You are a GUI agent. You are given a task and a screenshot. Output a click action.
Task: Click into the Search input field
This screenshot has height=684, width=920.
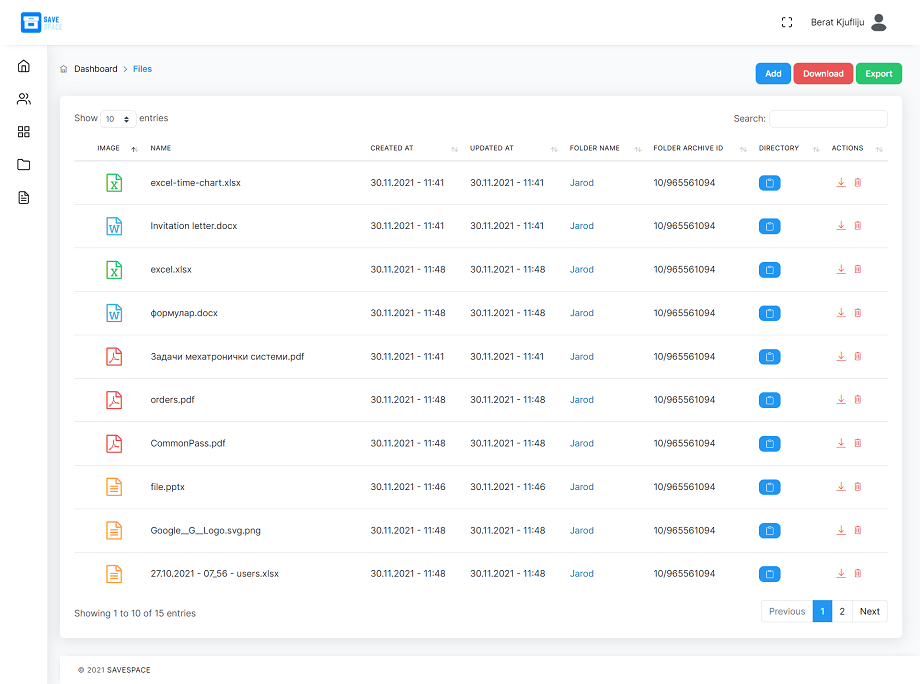827,119
